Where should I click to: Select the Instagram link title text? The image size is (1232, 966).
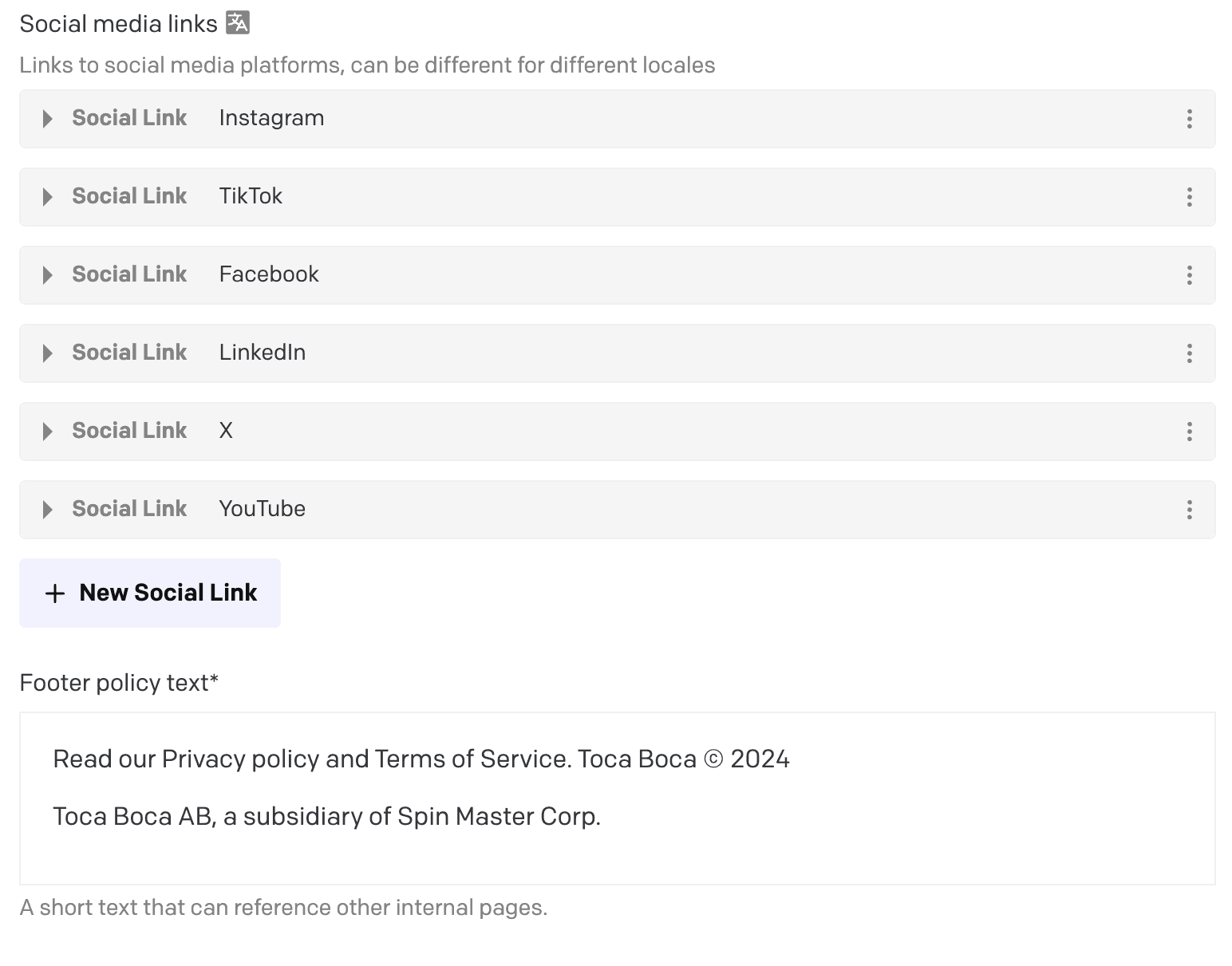[x=271, y=118]
